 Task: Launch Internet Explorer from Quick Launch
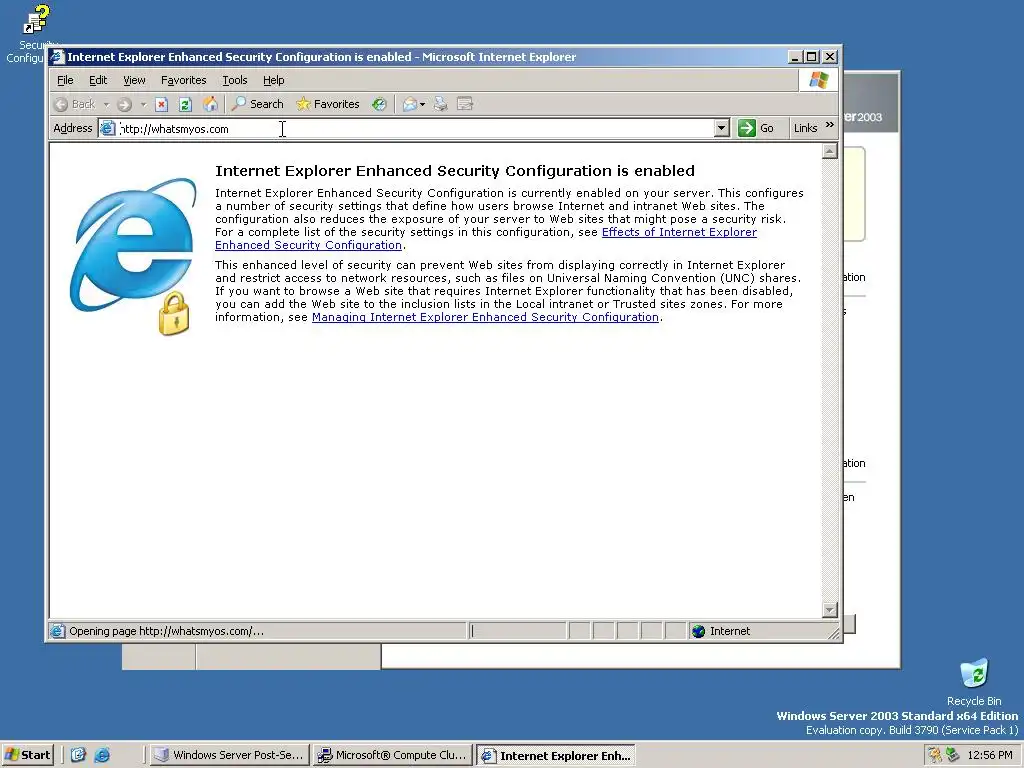coord(102,755)
